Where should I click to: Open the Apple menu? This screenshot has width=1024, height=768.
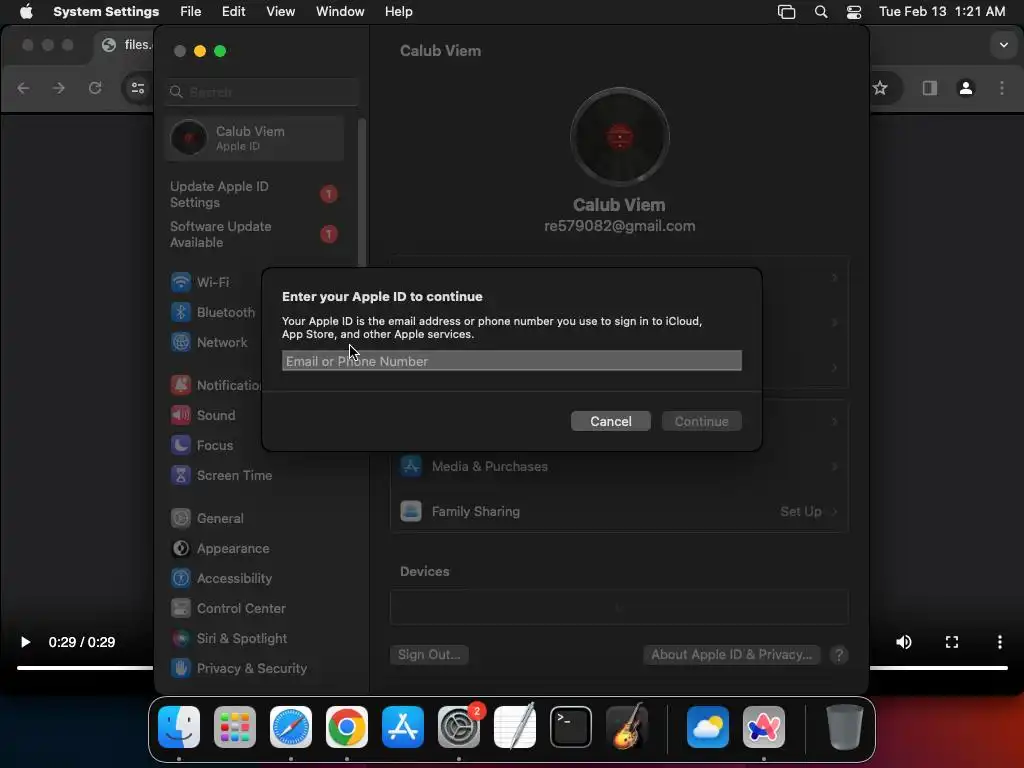[26, 12]
